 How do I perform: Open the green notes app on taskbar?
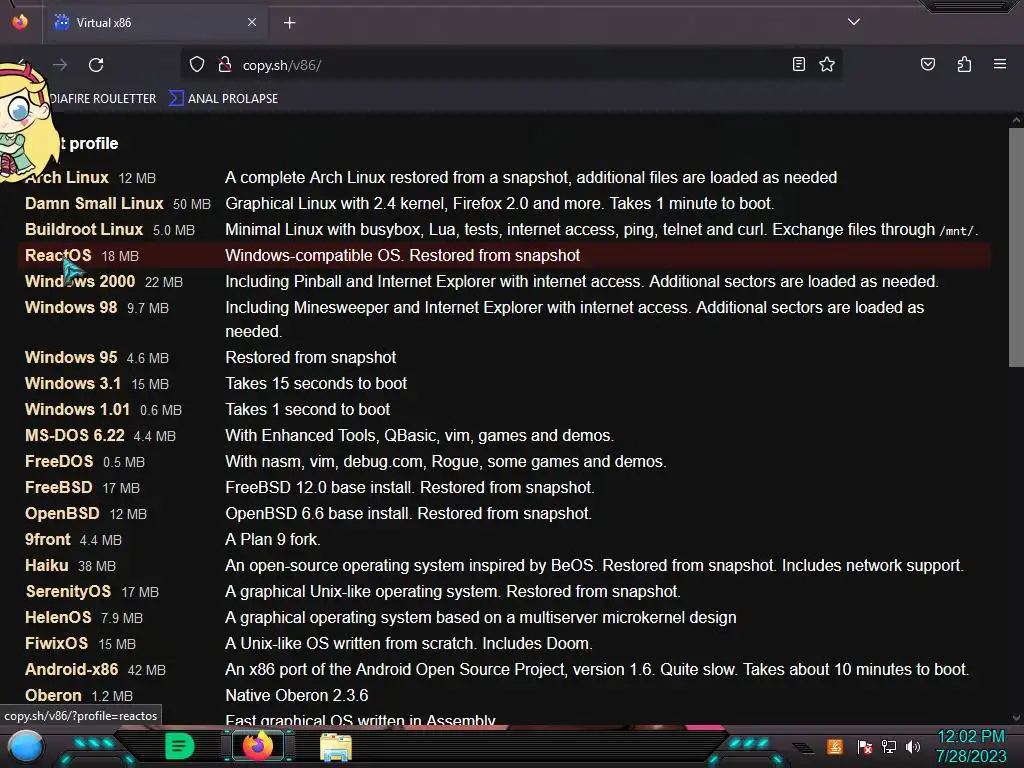(x=179, y=746)
